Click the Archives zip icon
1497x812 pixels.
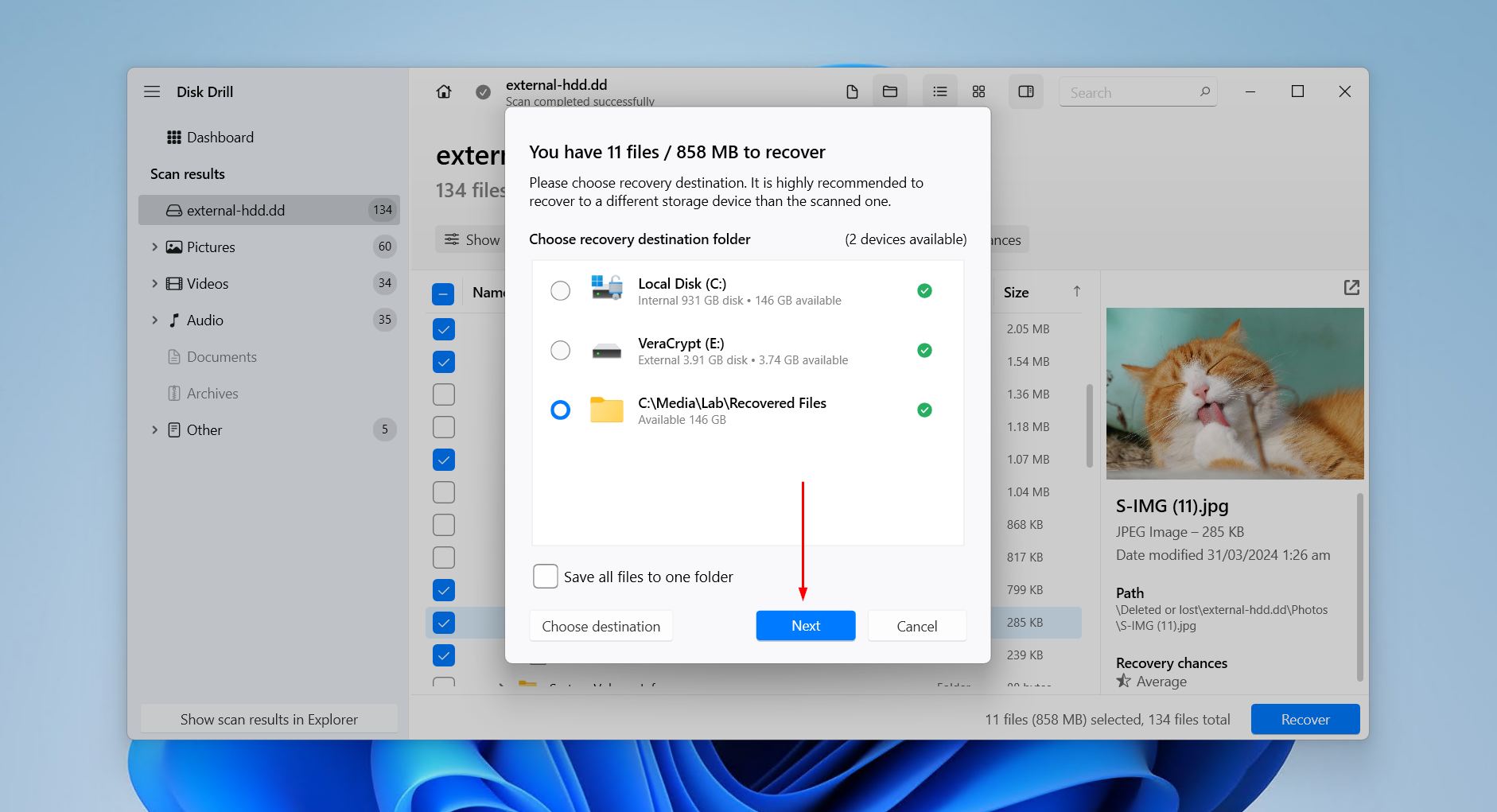pos(173,394)
